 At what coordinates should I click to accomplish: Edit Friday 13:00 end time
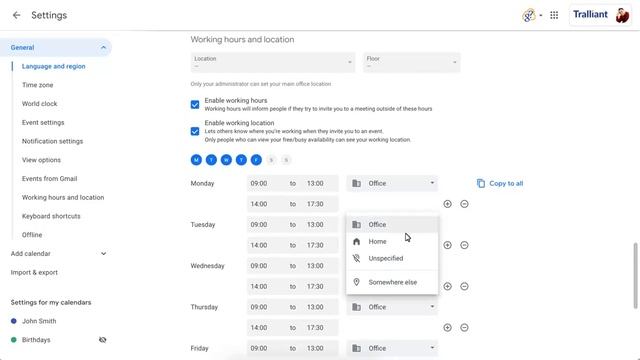click(315, 348)
